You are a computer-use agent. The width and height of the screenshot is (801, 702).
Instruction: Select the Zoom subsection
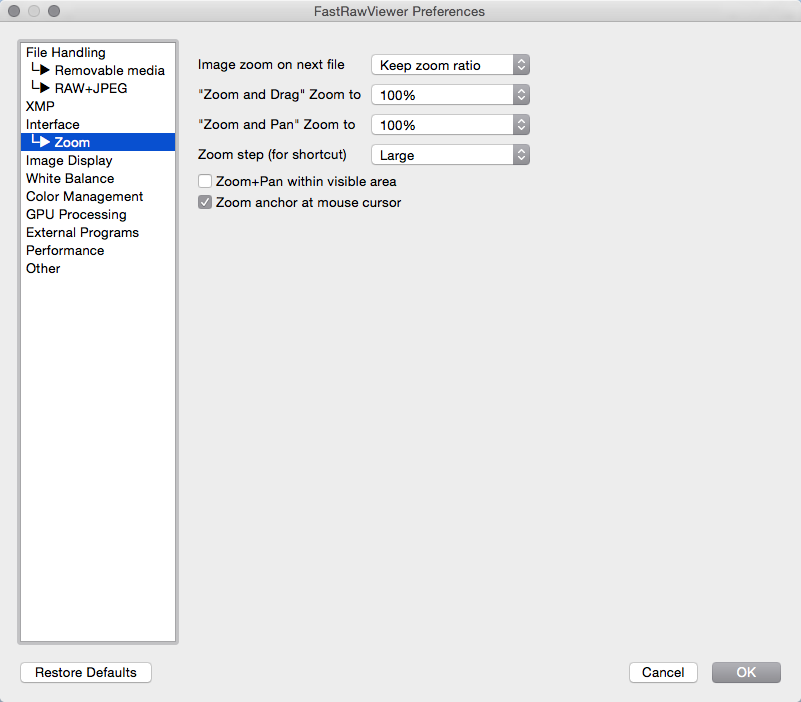pyautogui.click(x=98, y=142)
